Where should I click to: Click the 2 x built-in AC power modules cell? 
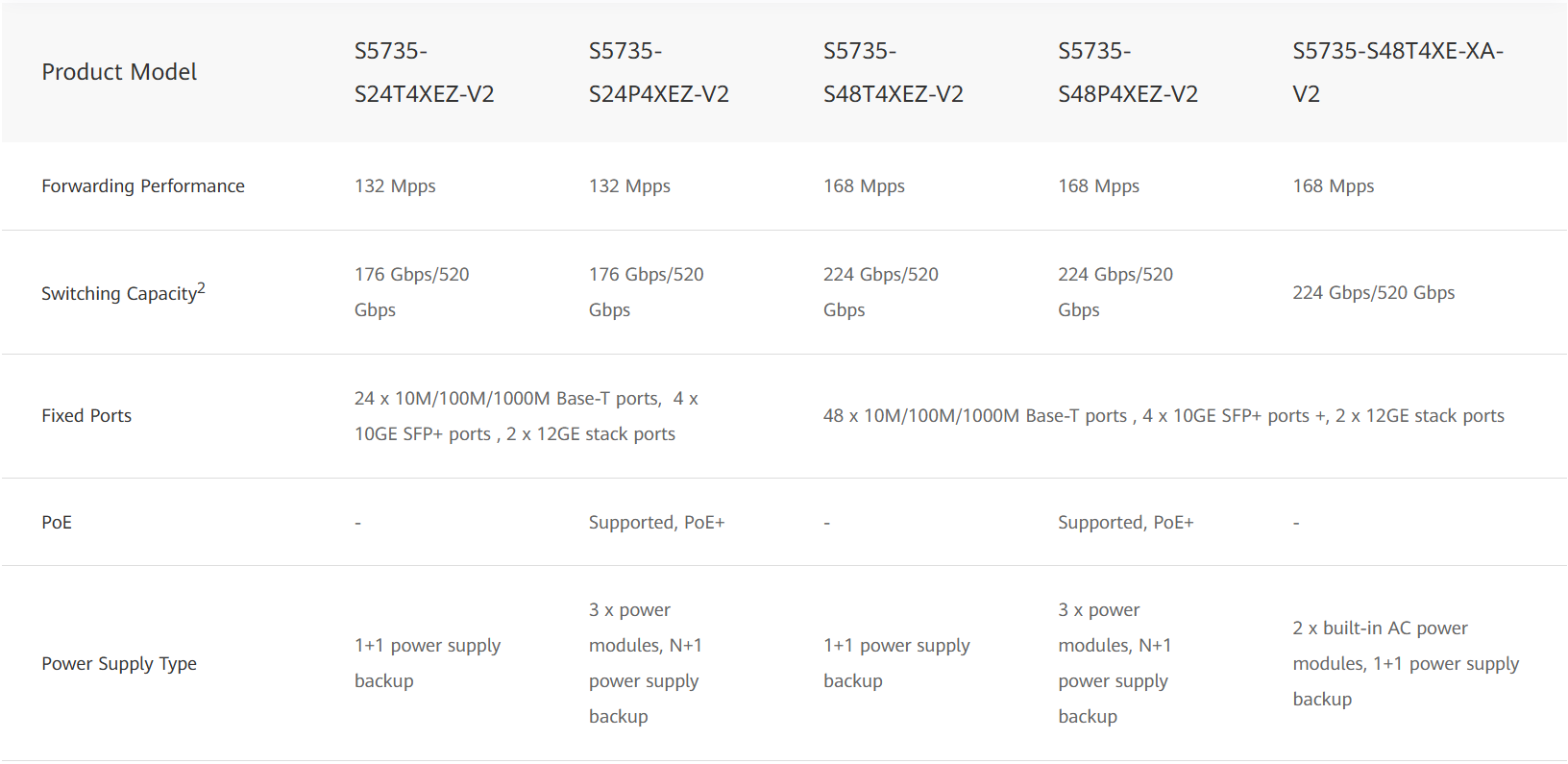(1405, 664)
